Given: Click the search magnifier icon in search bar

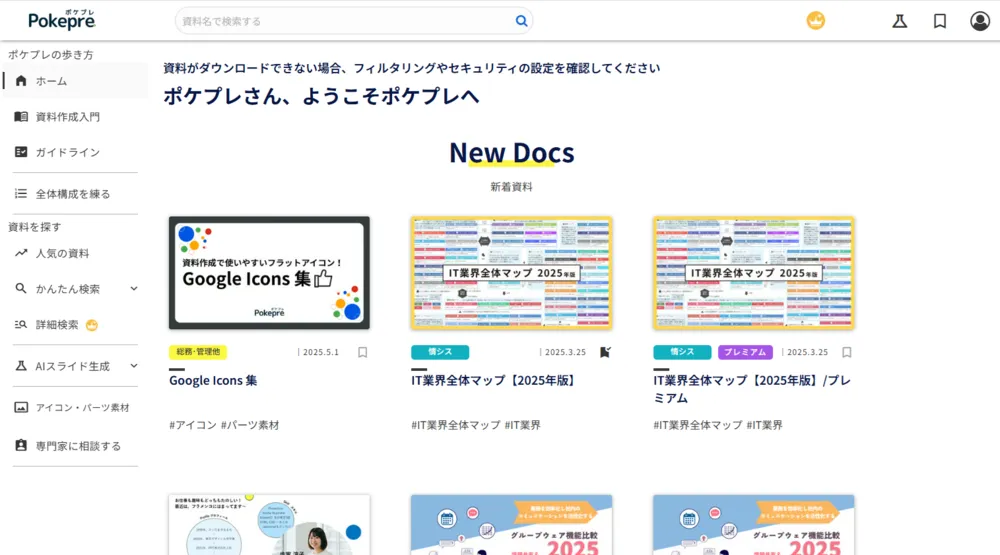Looking at the screenshot, I should 521,21.
